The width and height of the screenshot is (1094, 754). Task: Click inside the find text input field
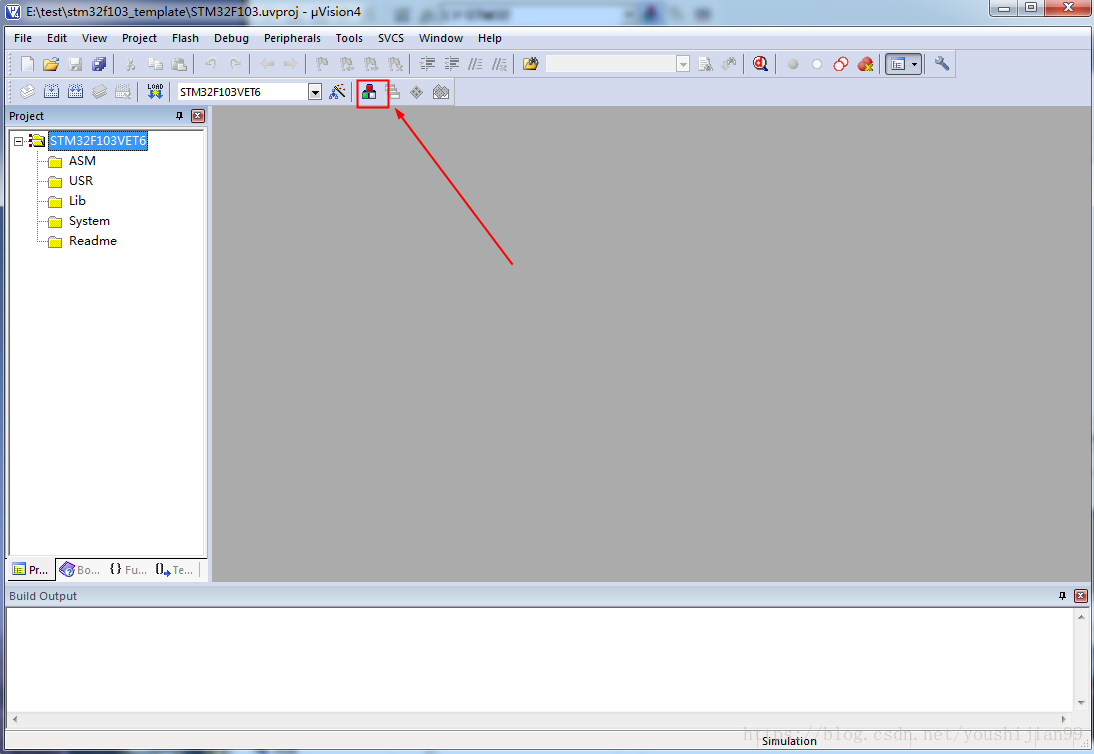click(x=611, y=64)
